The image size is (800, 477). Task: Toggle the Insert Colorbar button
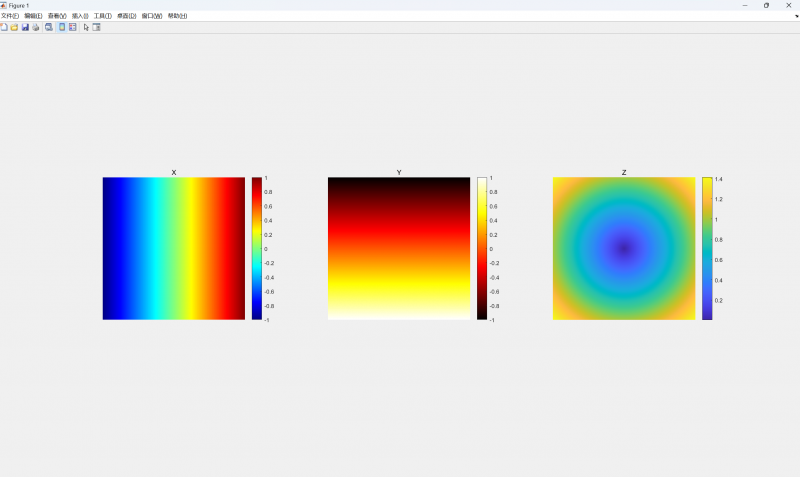[x=61, y=27]
